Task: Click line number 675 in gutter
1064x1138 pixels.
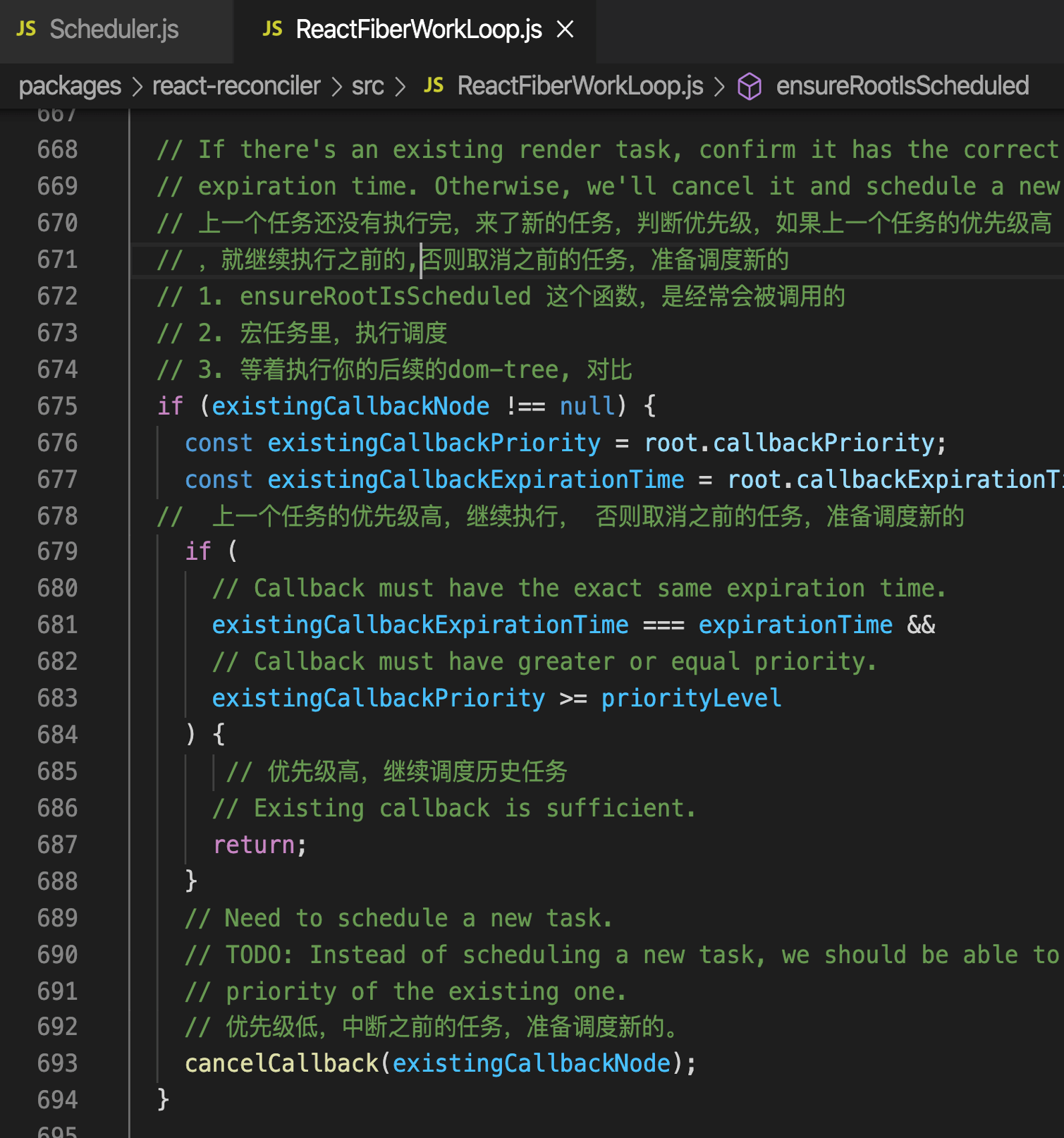Action: (58, 406)
